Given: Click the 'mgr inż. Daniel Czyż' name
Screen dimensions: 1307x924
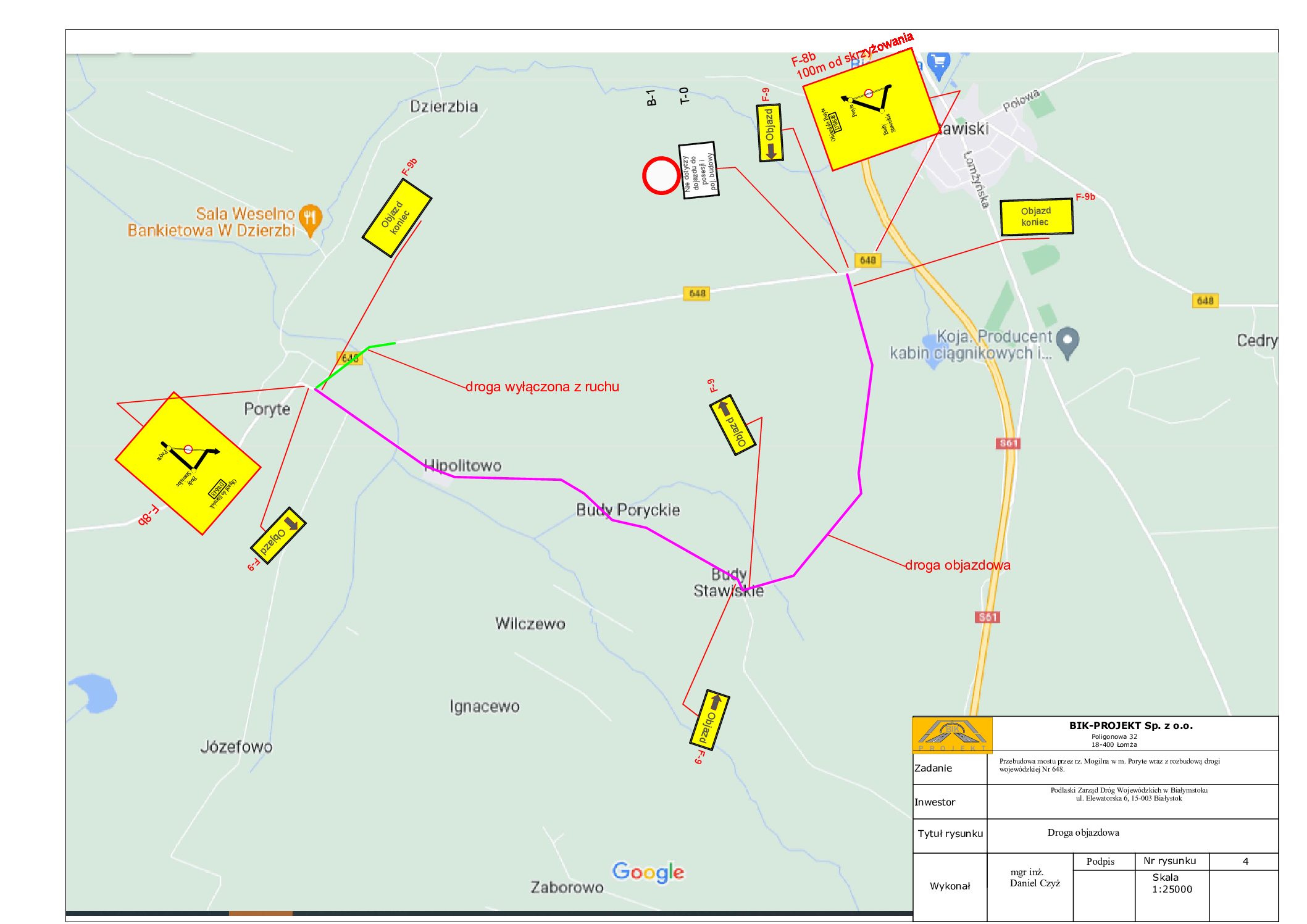Looking at the screenshot, I should click(x=1035, y=878).
